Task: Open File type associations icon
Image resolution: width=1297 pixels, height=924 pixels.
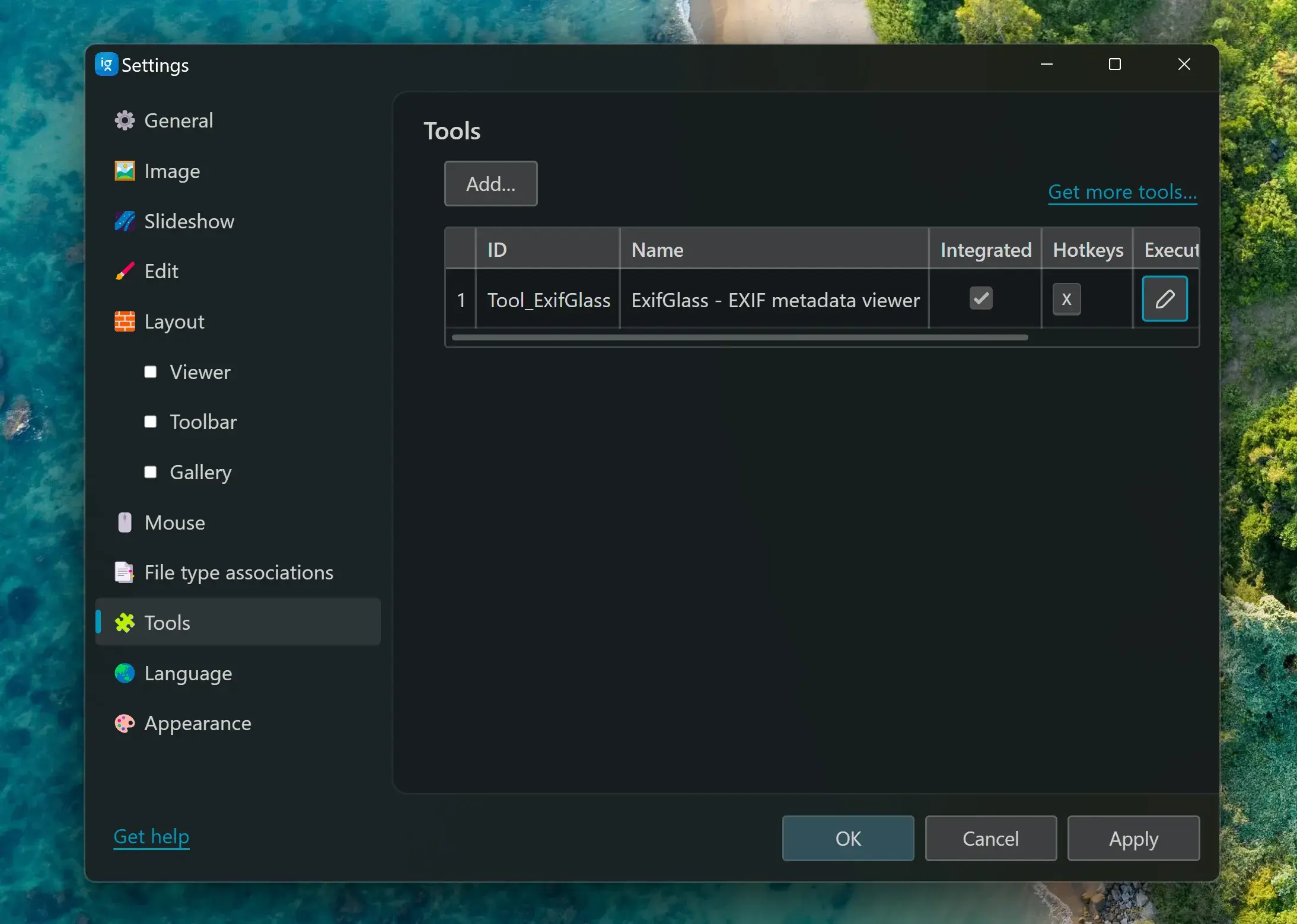Action: [x=125, y=573]
